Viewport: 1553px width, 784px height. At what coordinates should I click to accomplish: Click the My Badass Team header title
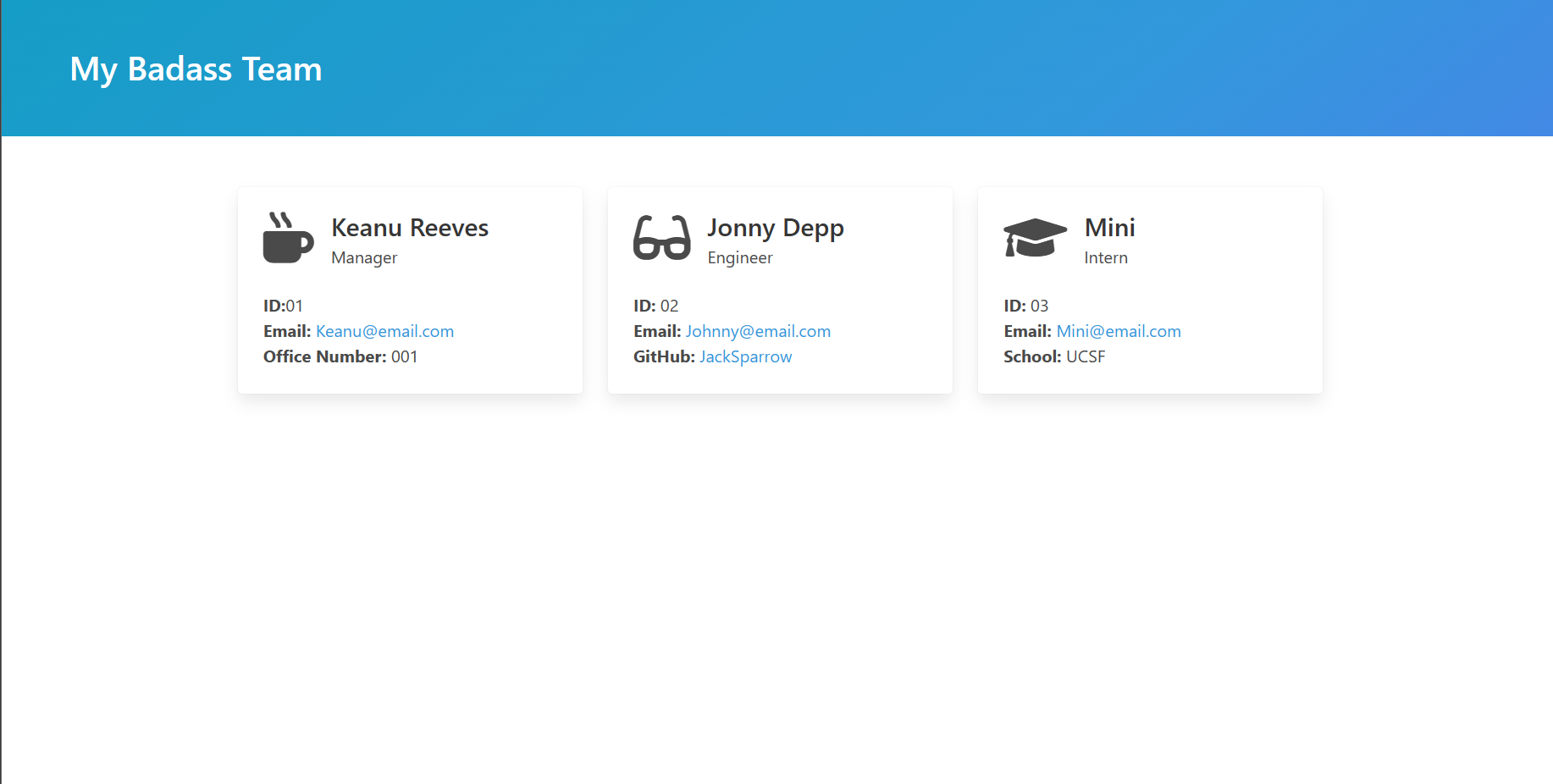coord(196,69)
